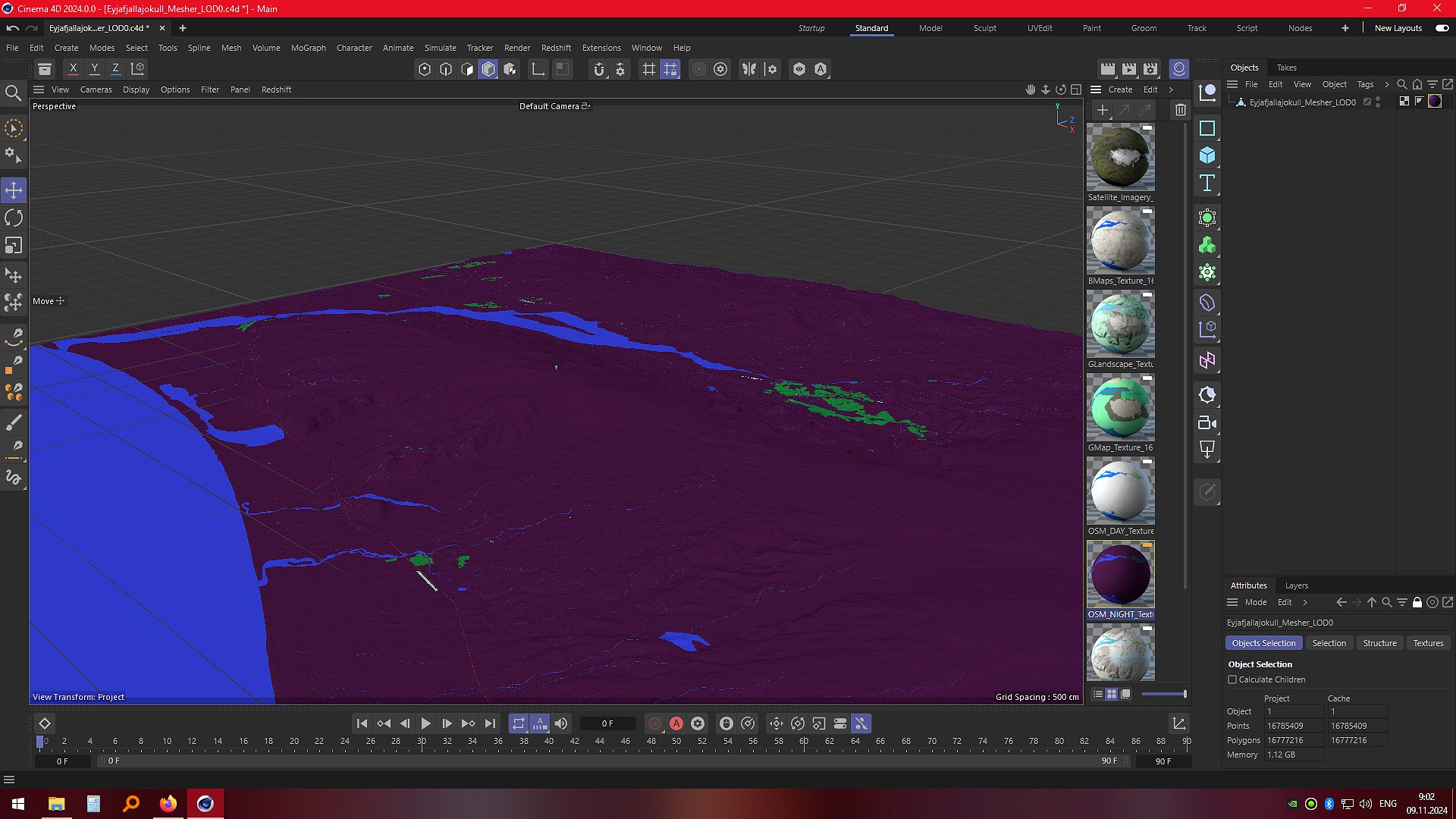Open the keyframe diamond options
Screen dimensions: 1456x819
pos(45,723)
